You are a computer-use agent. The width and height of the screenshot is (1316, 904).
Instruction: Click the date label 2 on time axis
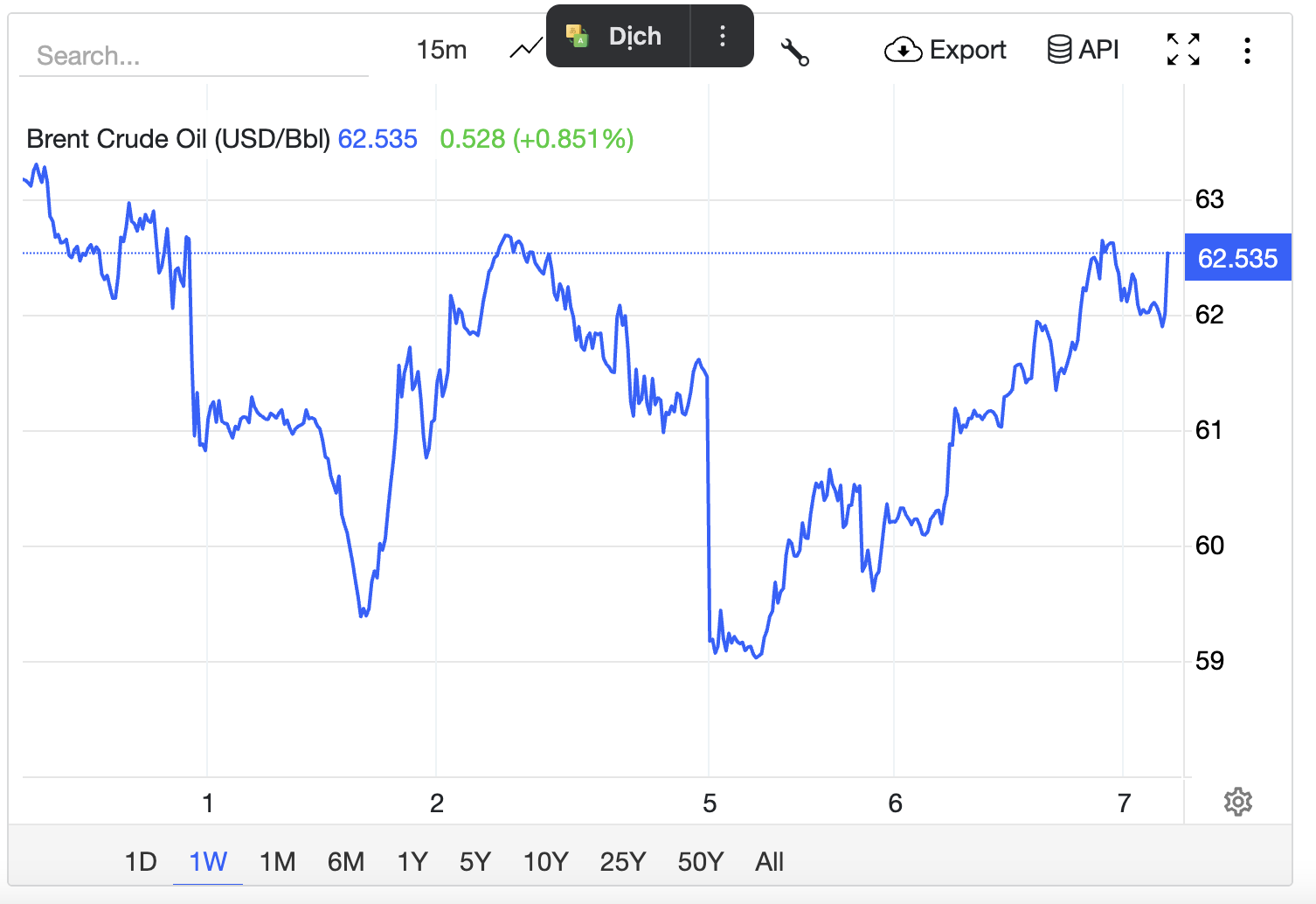pos(437,803)
